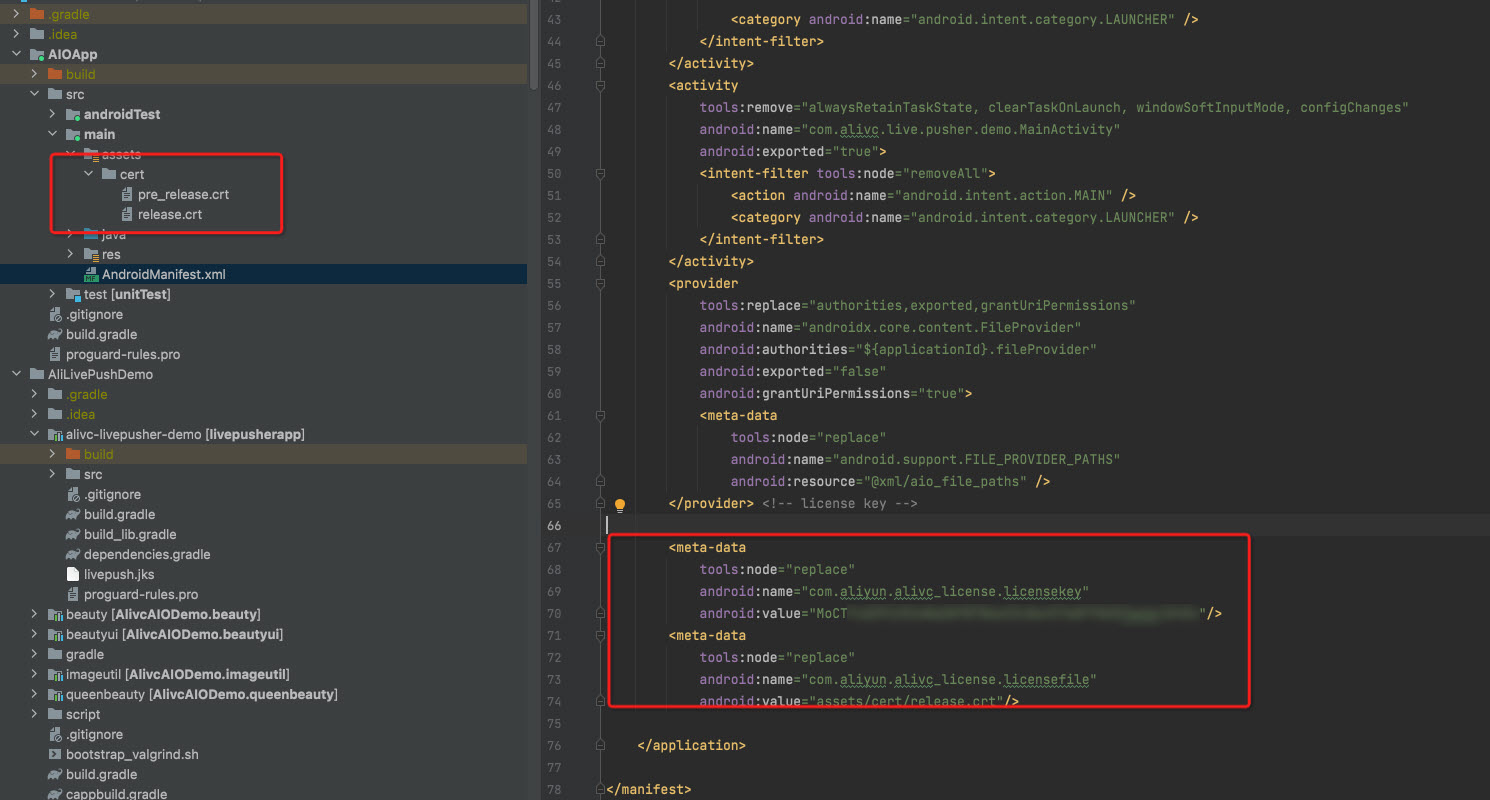Click the androidTest folder icon
Viewport: 1490px width, 800px height.
(73, 114)
